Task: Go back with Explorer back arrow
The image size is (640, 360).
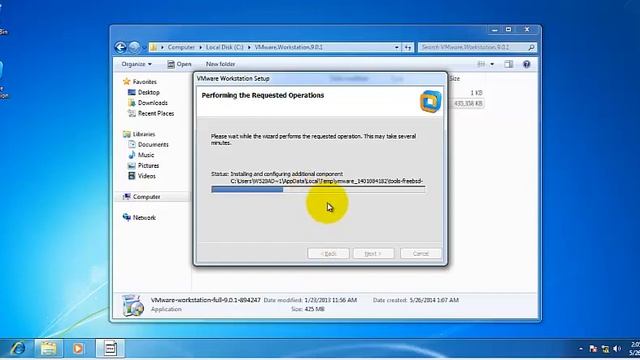Action: [x=120, y=47]
